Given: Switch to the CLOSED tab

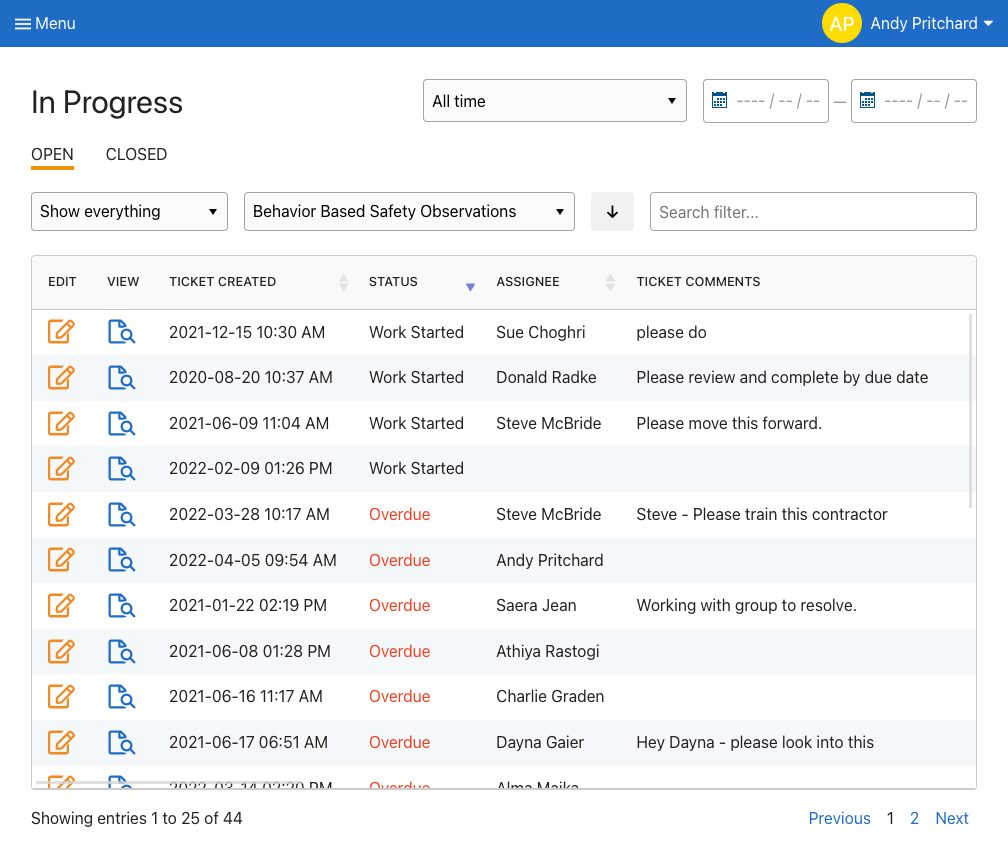Looking at the screenshot, I should click(x=136, y=155).
